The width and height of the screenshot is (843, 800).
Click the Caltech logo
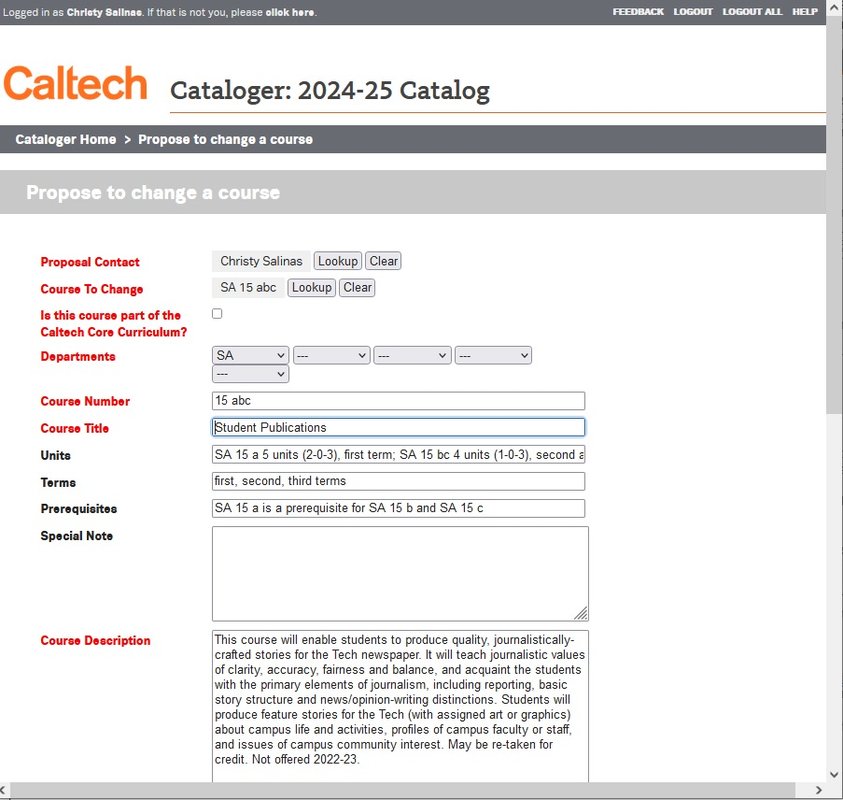coord(75,84)
